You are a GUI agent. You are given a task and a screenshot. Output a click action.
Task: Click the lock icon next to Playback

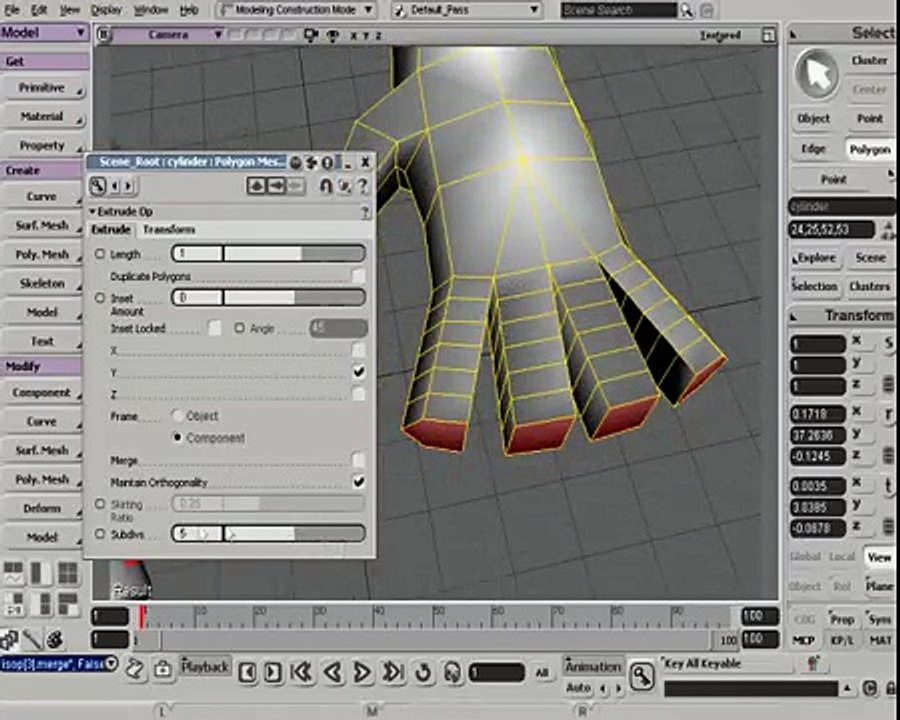pyautogui.click(x=162, y=668)
